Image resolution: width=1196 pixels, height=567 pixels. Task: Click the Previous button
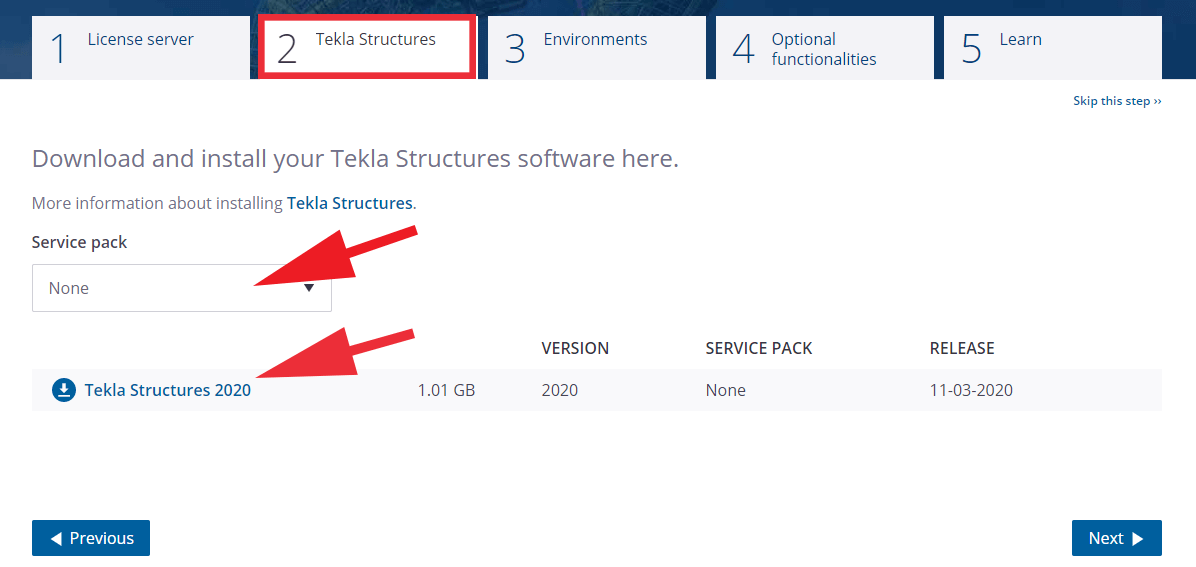91,538
